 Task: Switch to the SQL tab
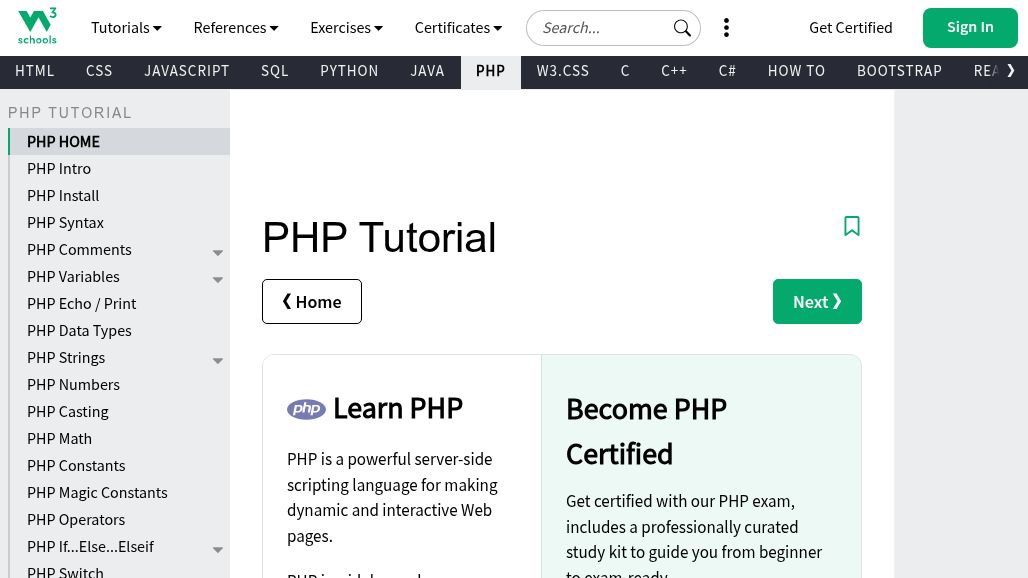(275, 71)
